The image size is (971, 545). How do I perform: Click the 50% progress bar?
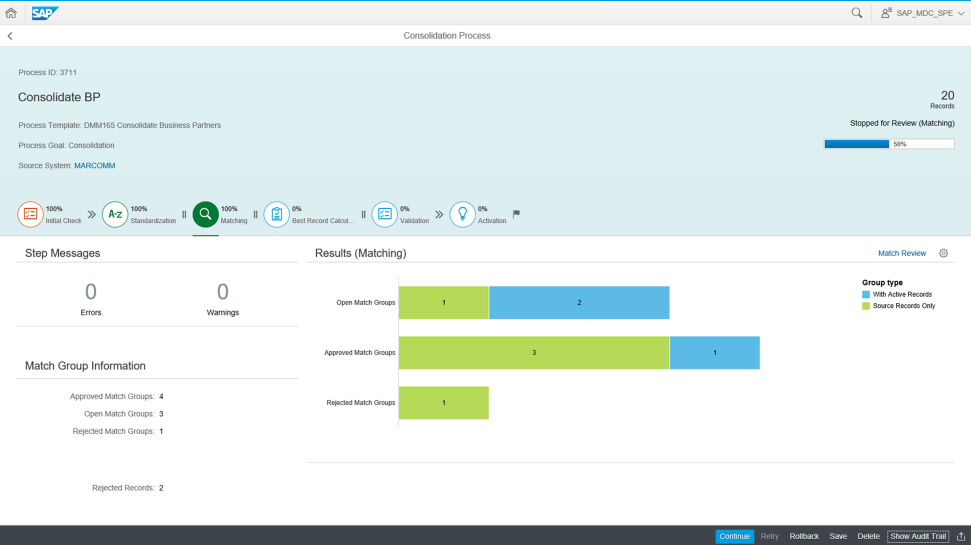click(x=889, y=144)
